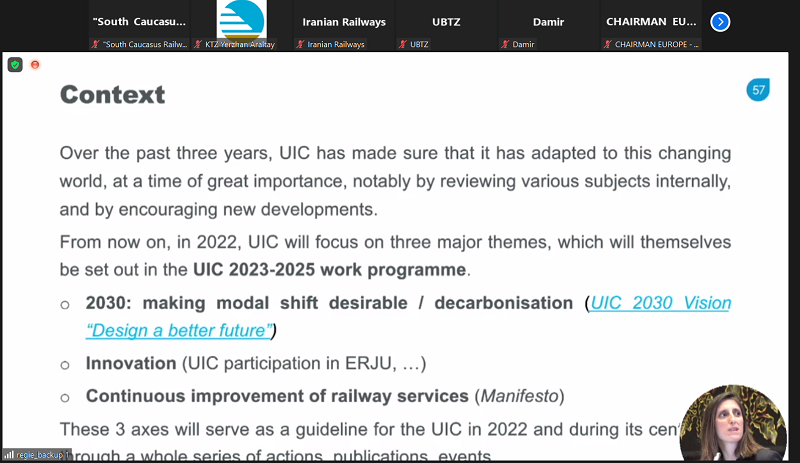Select the Damir participant tile
This screenshot has height=463, width=800.
(548, 22)
